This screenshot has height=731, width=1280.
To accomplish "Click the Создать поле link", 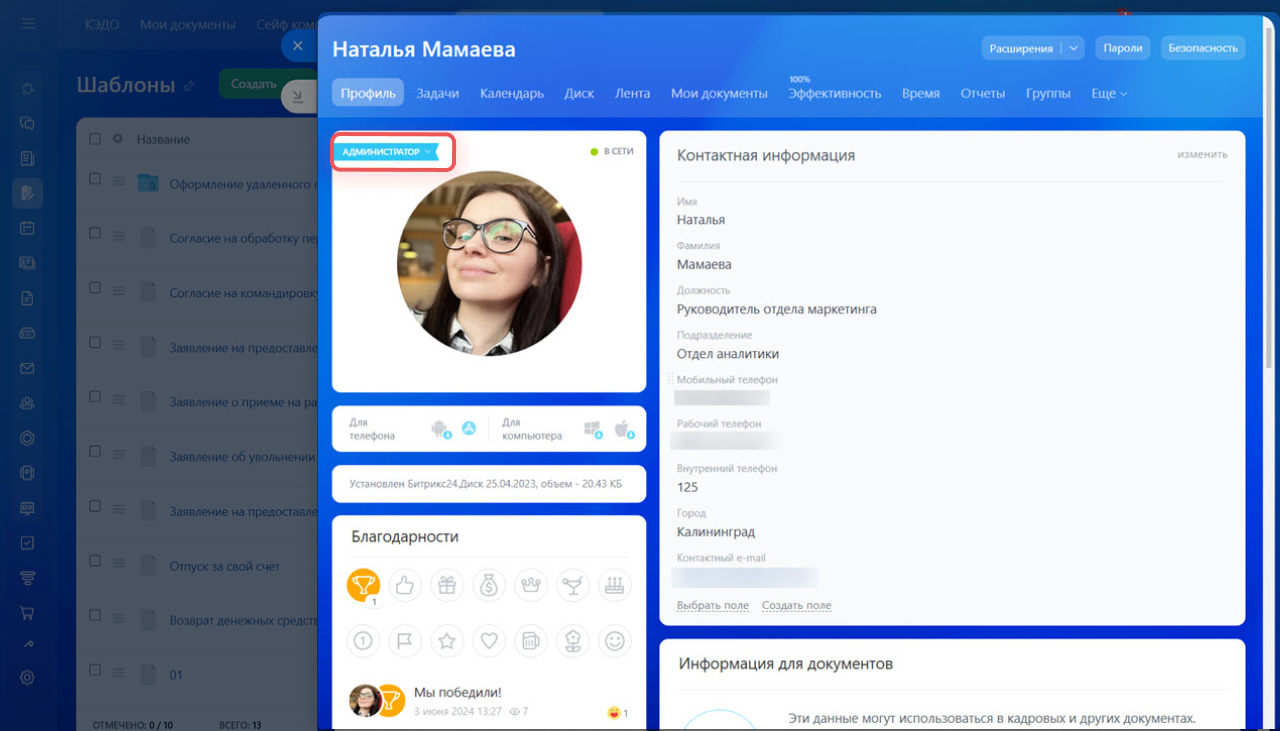I will (796, 605).
